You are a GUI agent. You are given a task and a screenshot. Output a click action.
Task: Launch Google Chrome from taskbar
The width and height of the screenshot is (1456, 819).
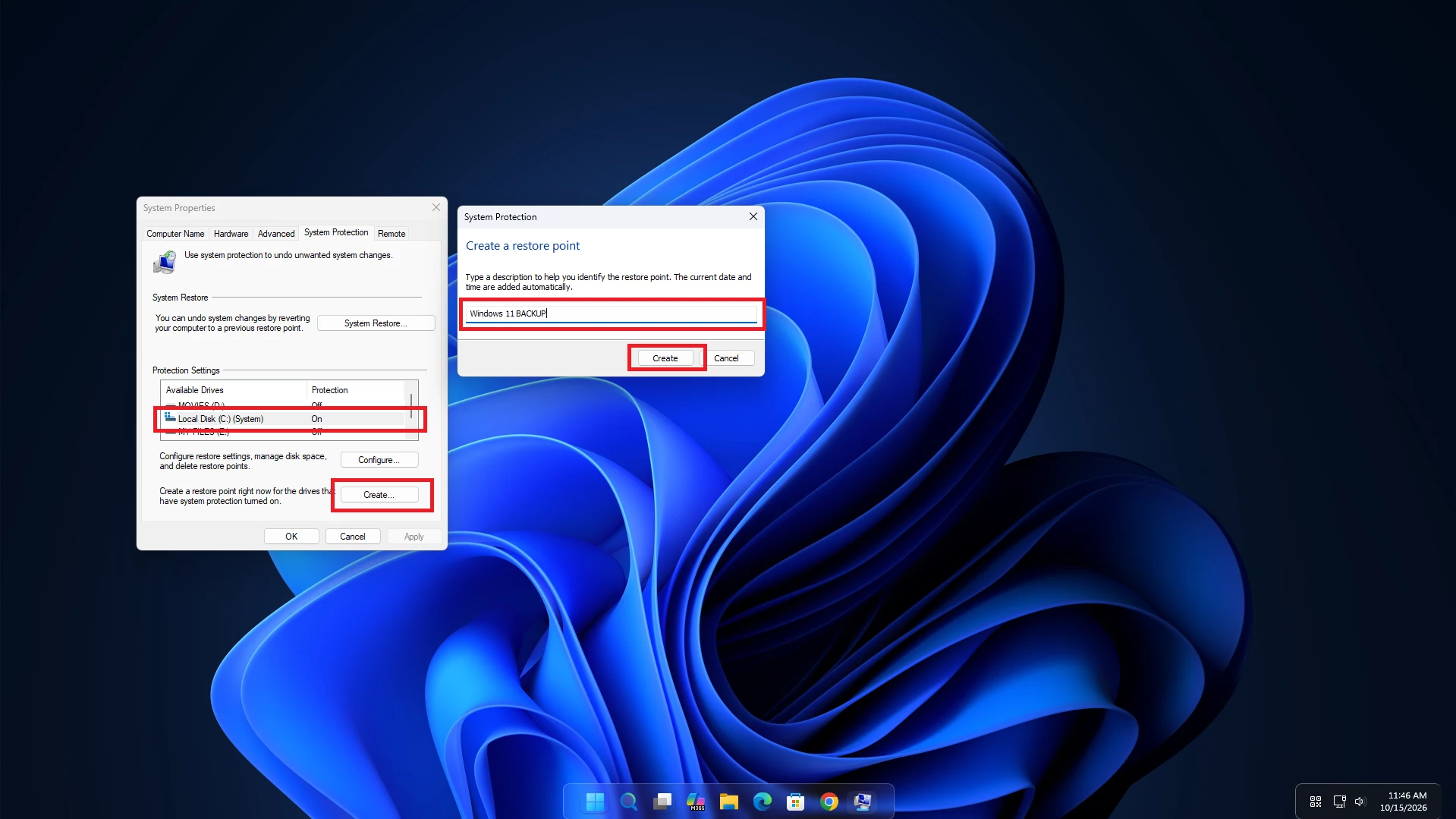(x=829, y=802)
